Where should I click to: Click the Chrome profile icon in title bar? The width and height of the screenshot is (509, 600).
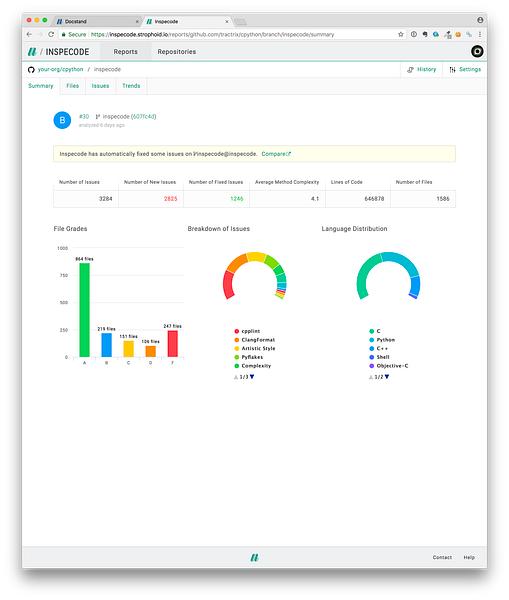point(480,20)
